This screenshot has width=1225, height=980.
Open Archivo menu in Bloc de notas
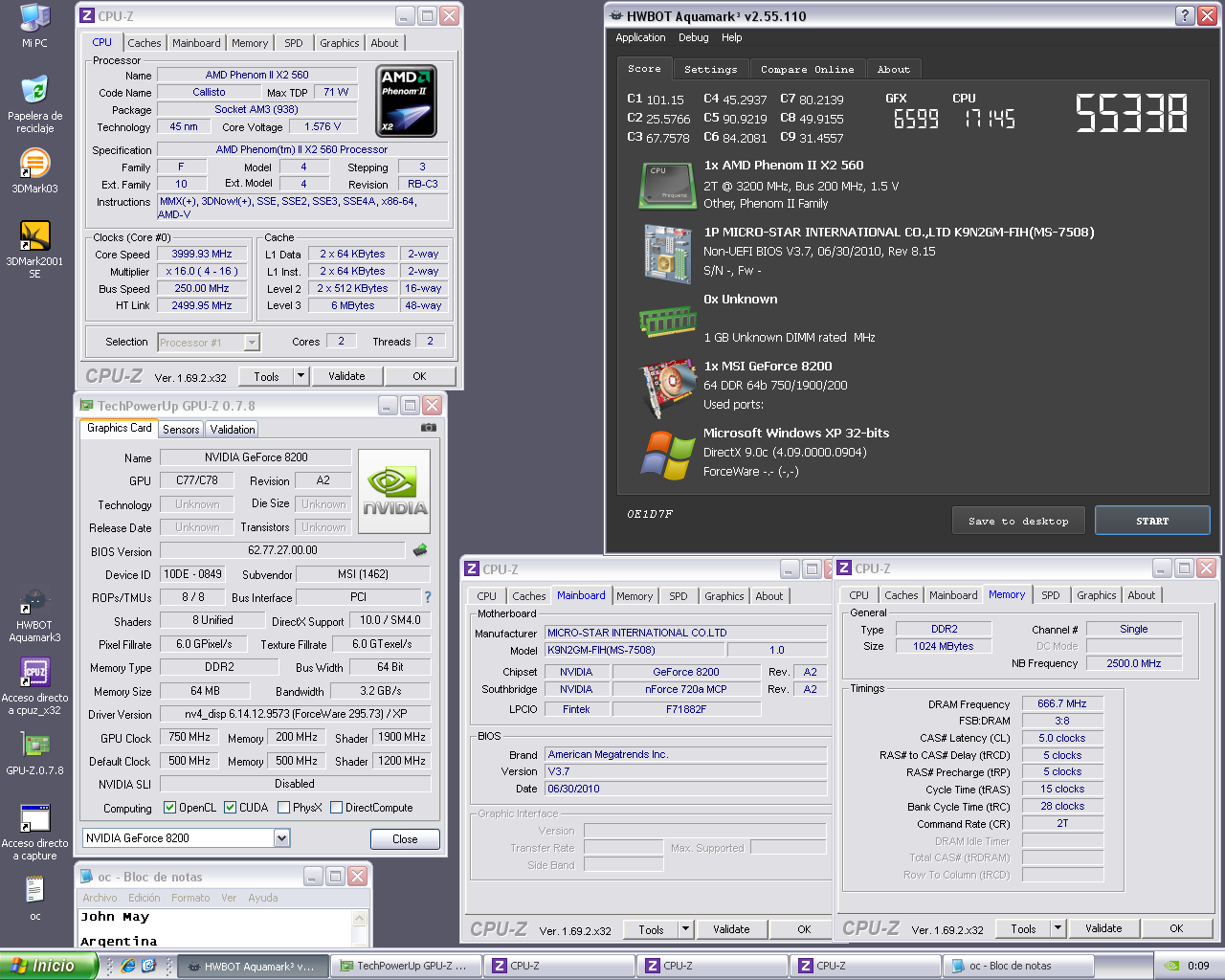point(100,898)
